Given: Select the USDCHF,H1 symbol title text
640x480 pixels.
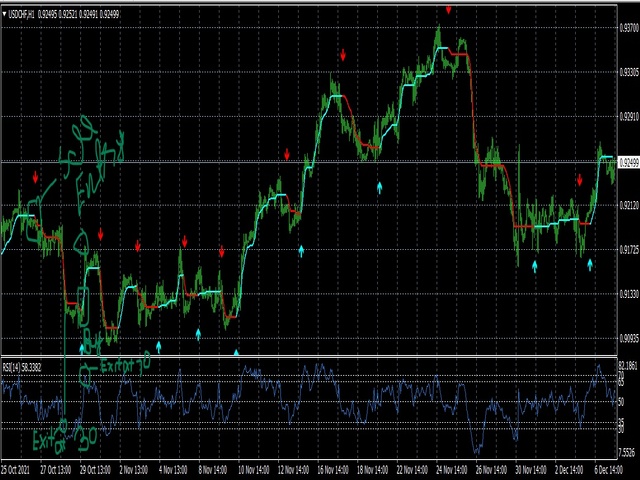Looking at the screenshot, I should tap(22, 15).
